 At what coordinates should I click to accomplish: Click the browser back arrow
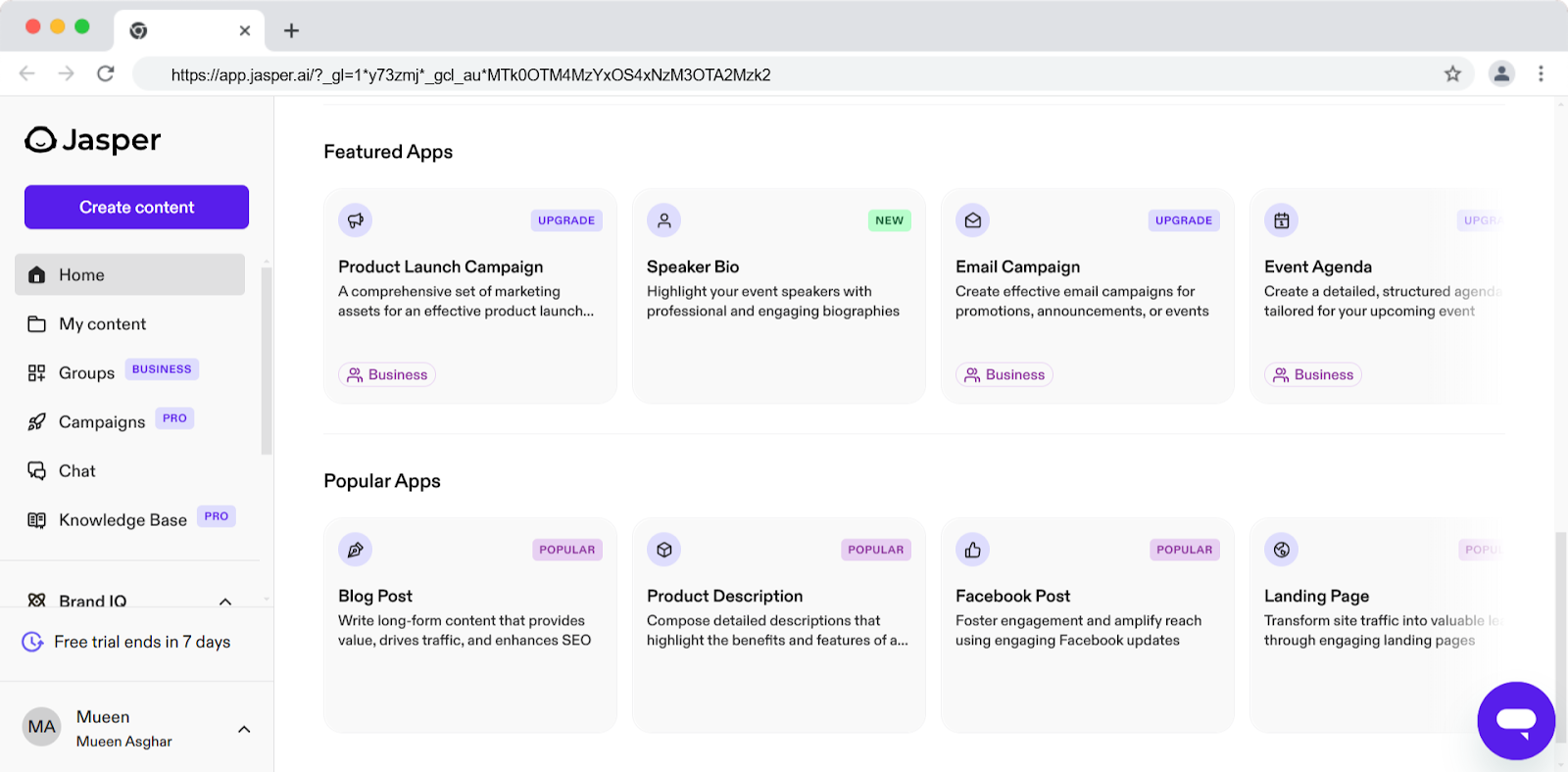point(27,73)
